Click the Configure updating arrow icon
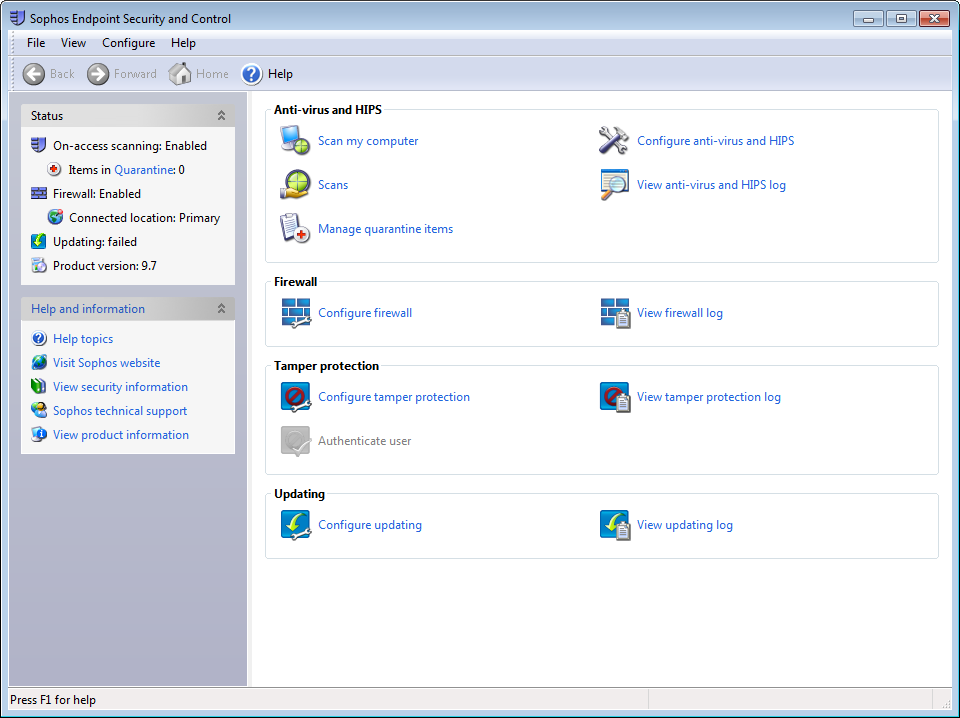Viewport: 960px width, 718px height. [295, 525]
